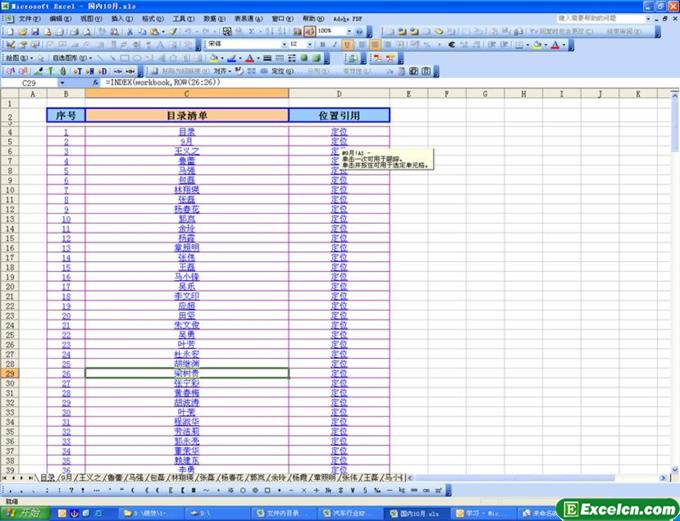The width and height of the screenshot is (680, 521).
Task: Switch to the 9月 sheet tab
Action: 67,478
